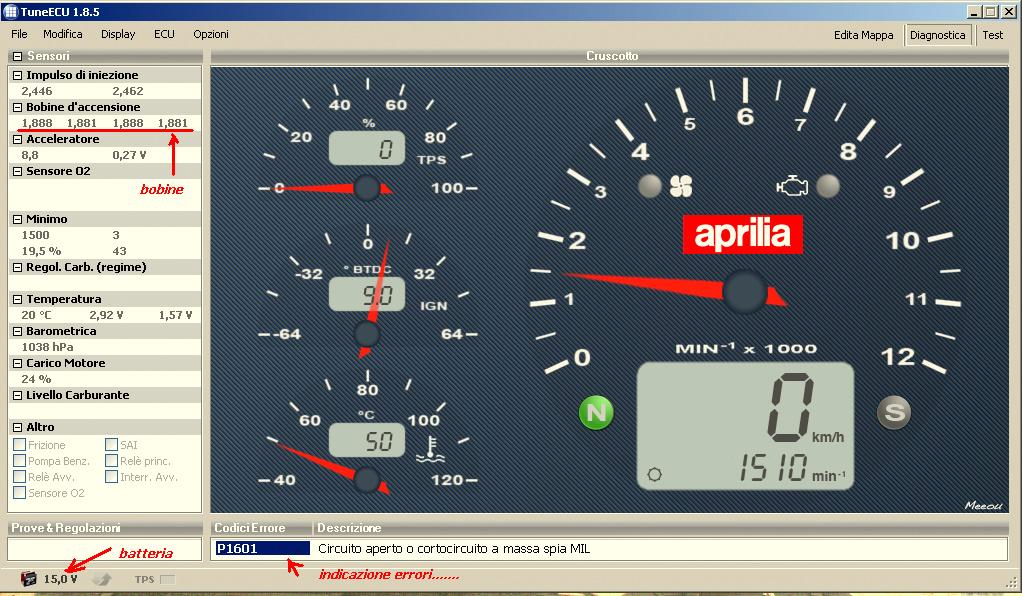The image size is (1022, 596).
Task: Click the cooling fan symbol on the dashboard
Action: tap(681, 186)
